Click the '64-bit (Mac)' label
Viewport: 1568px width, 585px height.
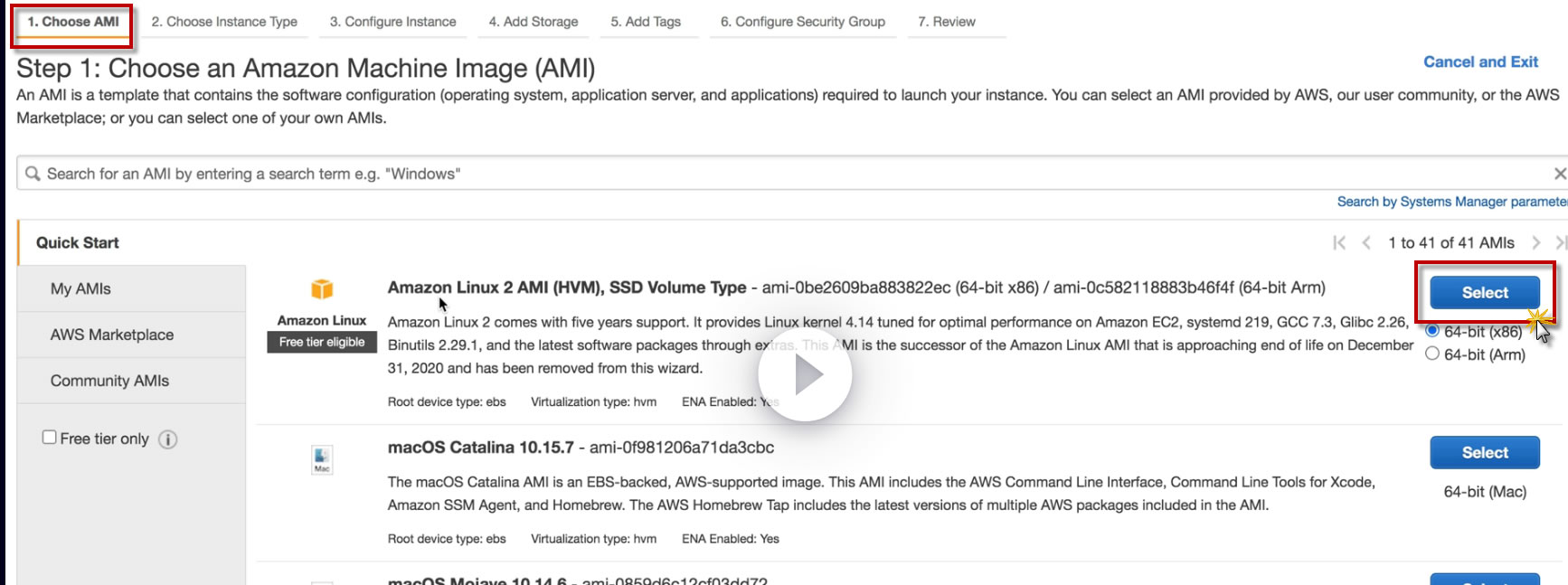[1485, 492]
